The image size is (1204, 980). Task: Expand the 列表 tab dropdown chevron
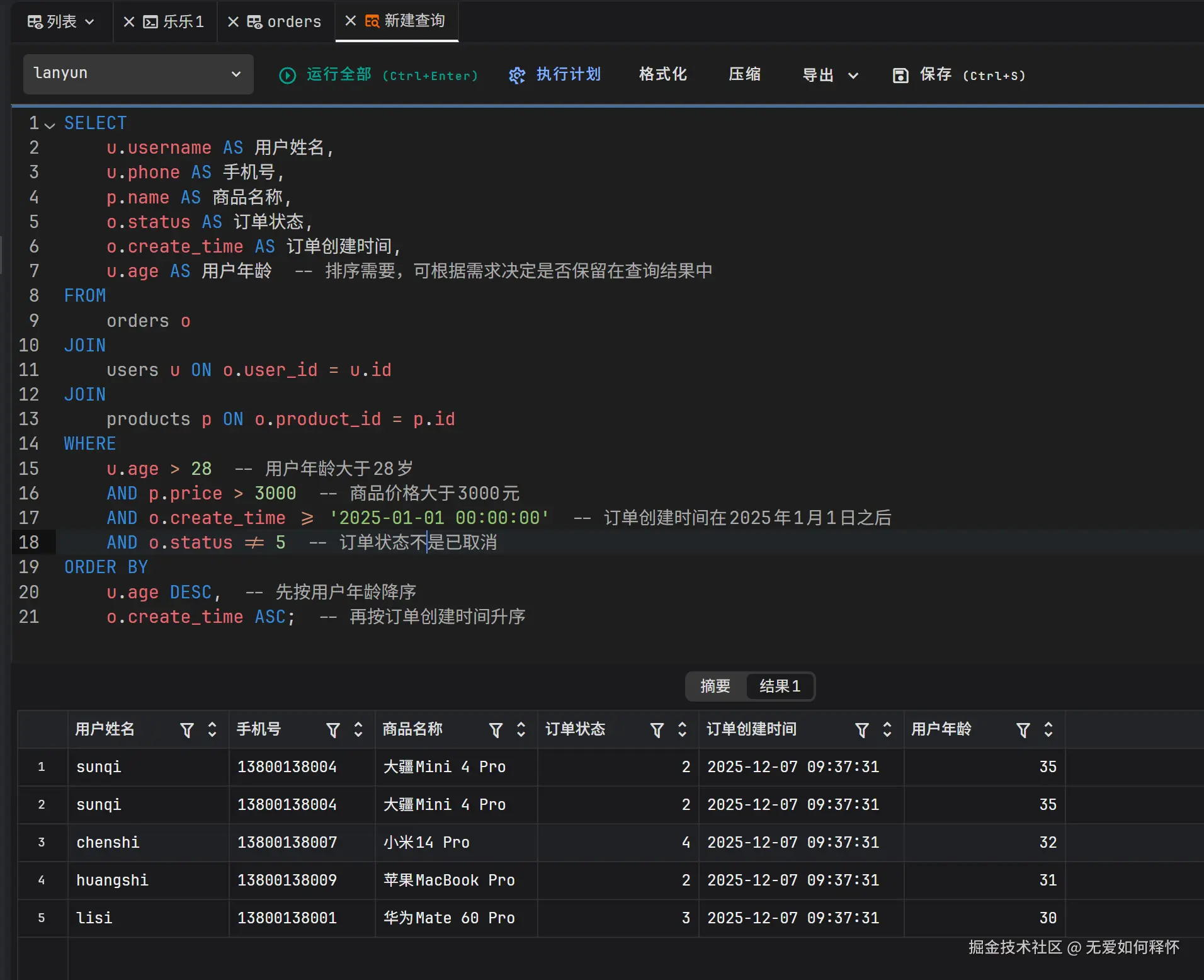(89, 22)
